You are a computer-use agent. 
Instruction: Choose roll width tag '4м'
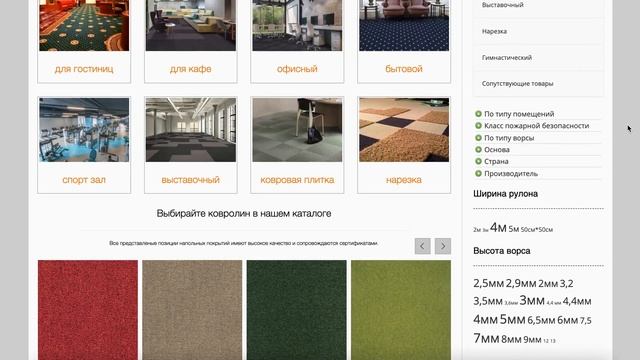click(x=498, y=228)
